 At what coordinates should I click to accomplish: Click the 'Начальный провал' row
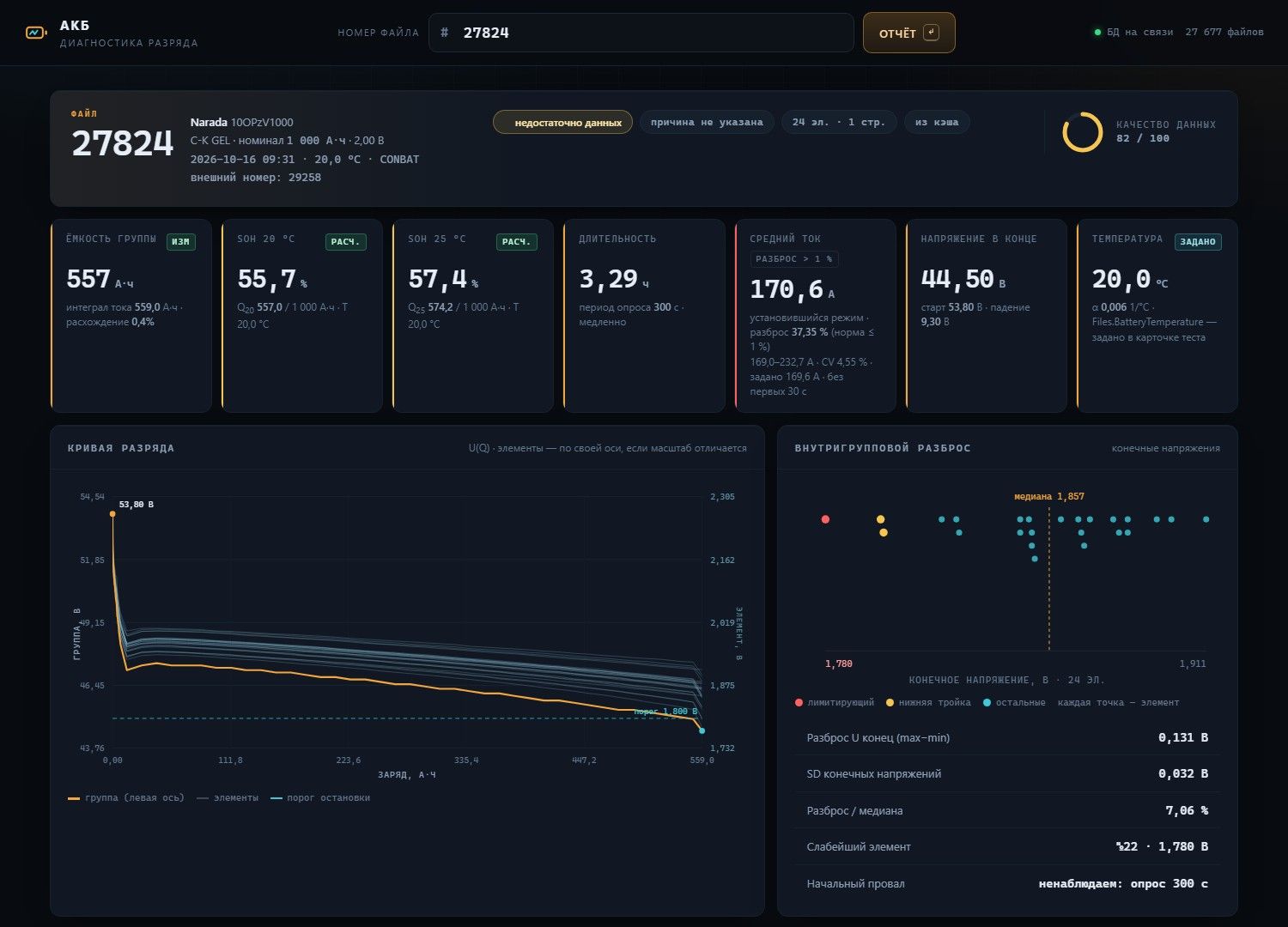point(1007,884)
